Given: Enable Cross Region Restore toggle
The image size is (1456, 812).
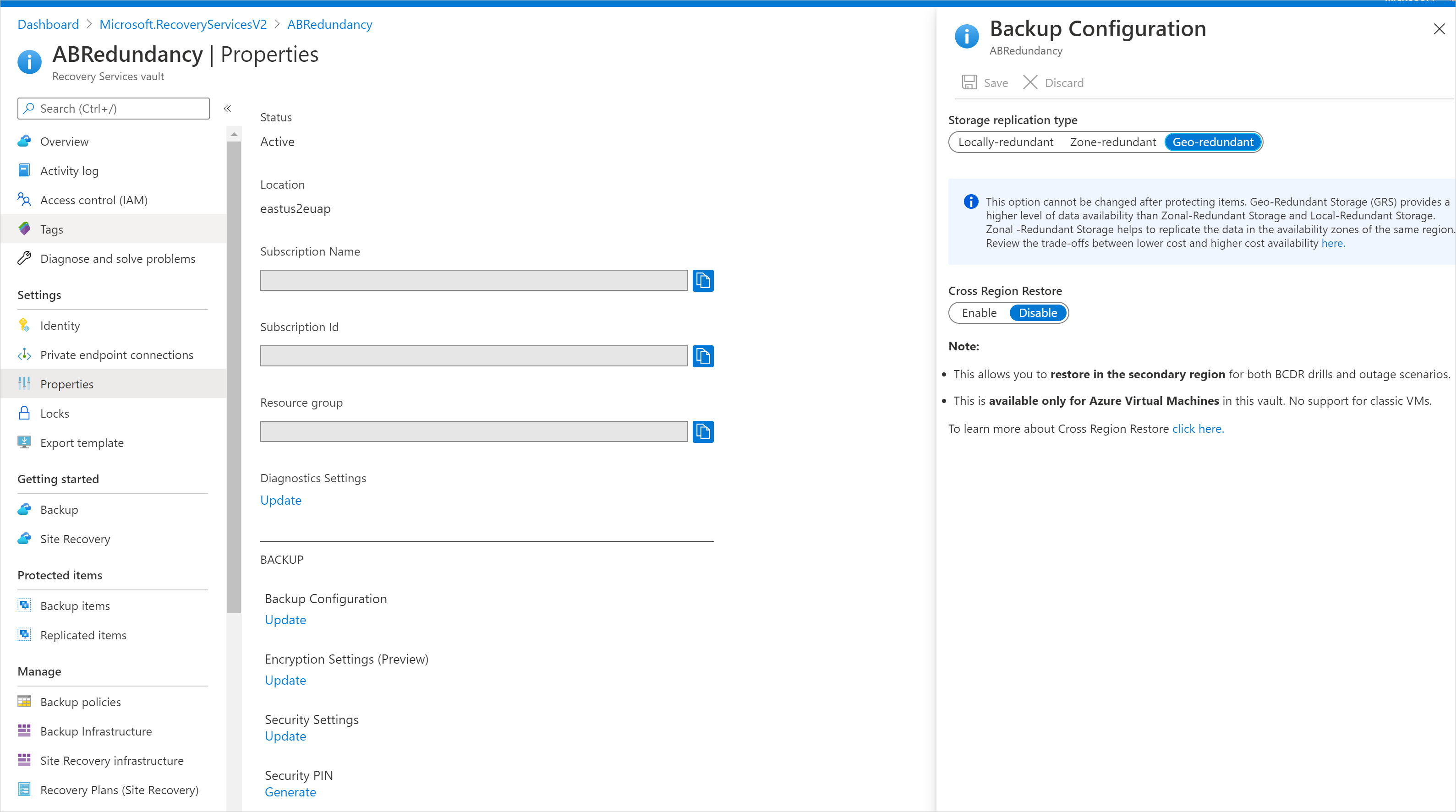Looking at the screenshot, I should (x=979, y=313).
